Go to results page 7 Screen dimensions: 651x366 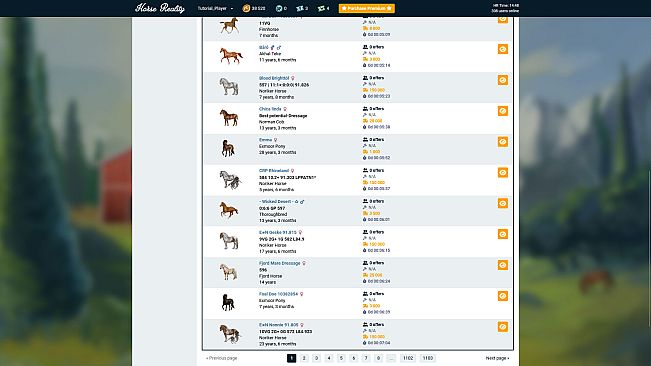click(366, 358)
